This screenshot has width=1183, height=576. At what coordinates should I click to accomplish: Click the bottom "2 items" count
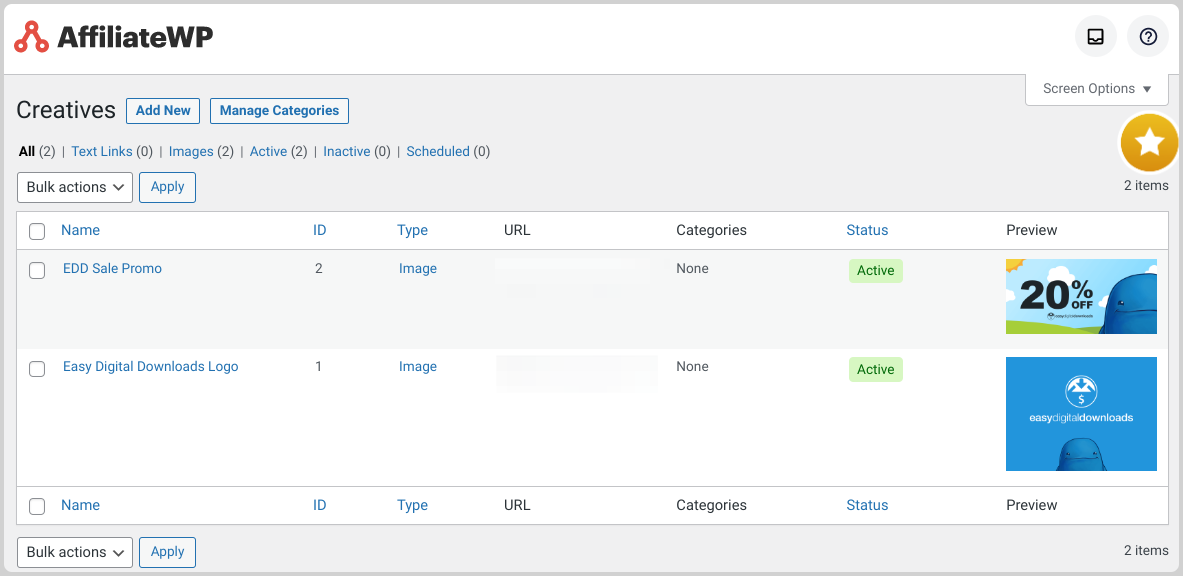point(1146,550)
